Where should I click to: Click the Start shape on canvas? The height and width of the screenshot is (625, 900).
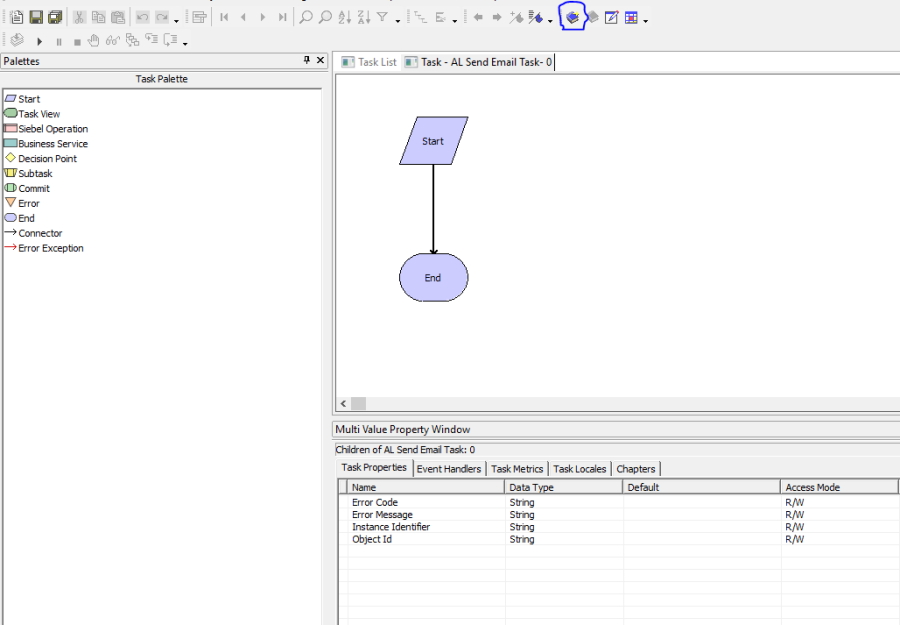coord(433,141)
